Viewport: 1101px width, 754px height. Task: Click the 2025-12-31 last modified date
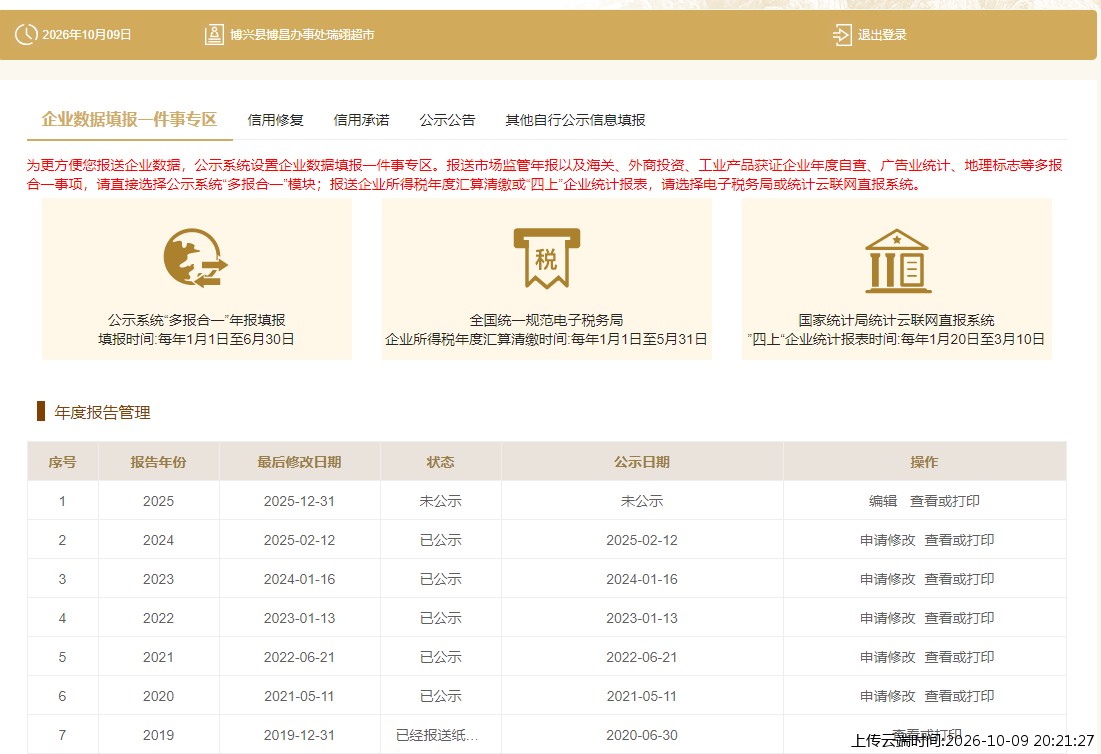[x=299, y=501]
